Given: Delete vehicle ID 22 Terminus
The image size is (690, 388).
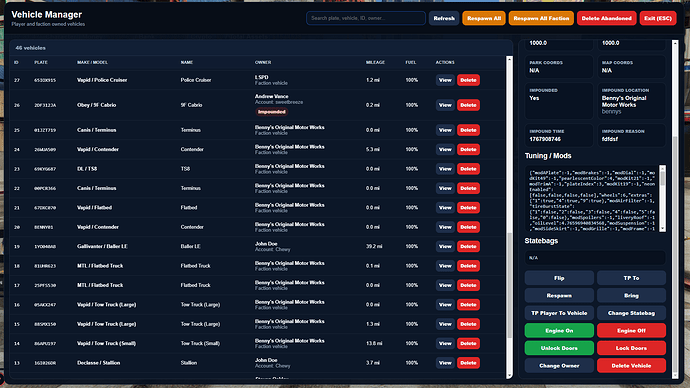Looking at the screenshot, I should tap(468, 188).
